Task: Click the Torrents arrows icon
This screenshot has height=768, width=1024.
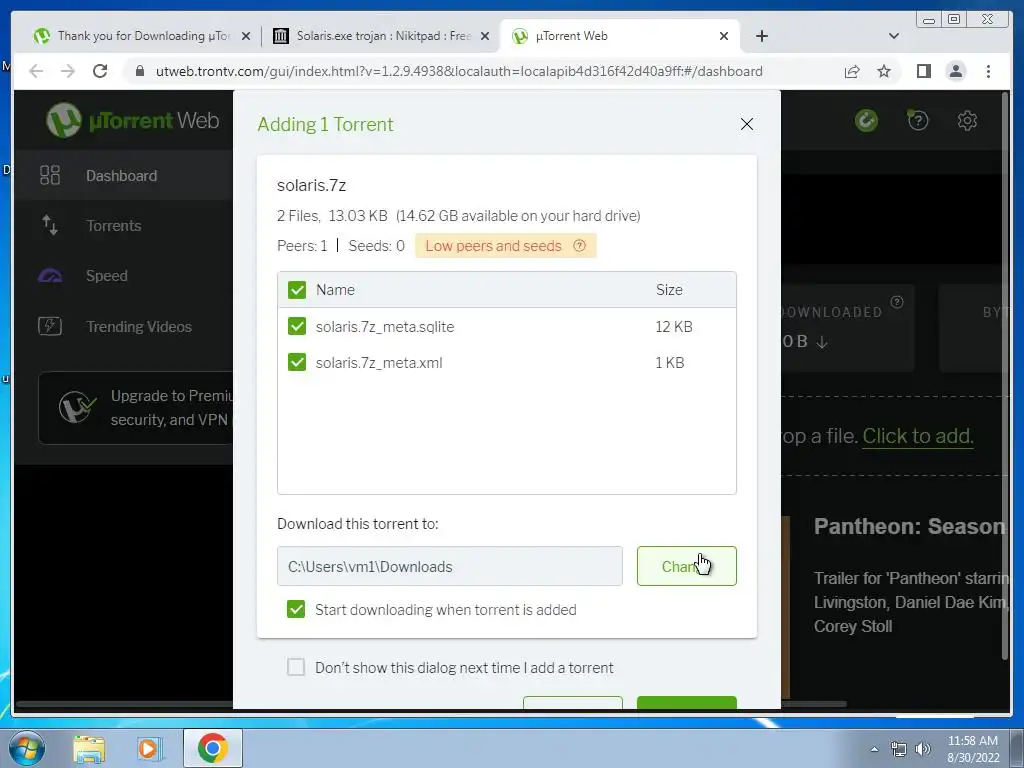Action: click(50, 225)
